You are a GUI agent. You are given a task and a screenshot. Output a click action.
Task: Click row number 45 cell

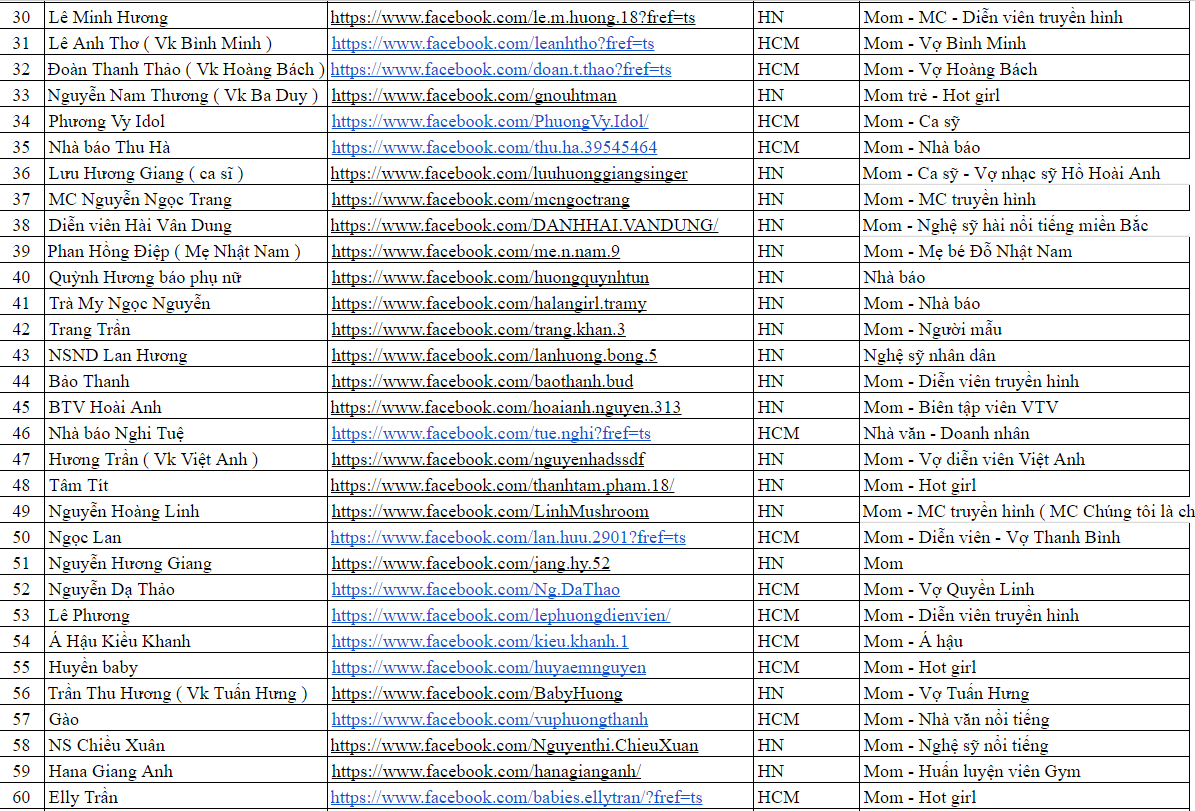[x=21, y=407]
